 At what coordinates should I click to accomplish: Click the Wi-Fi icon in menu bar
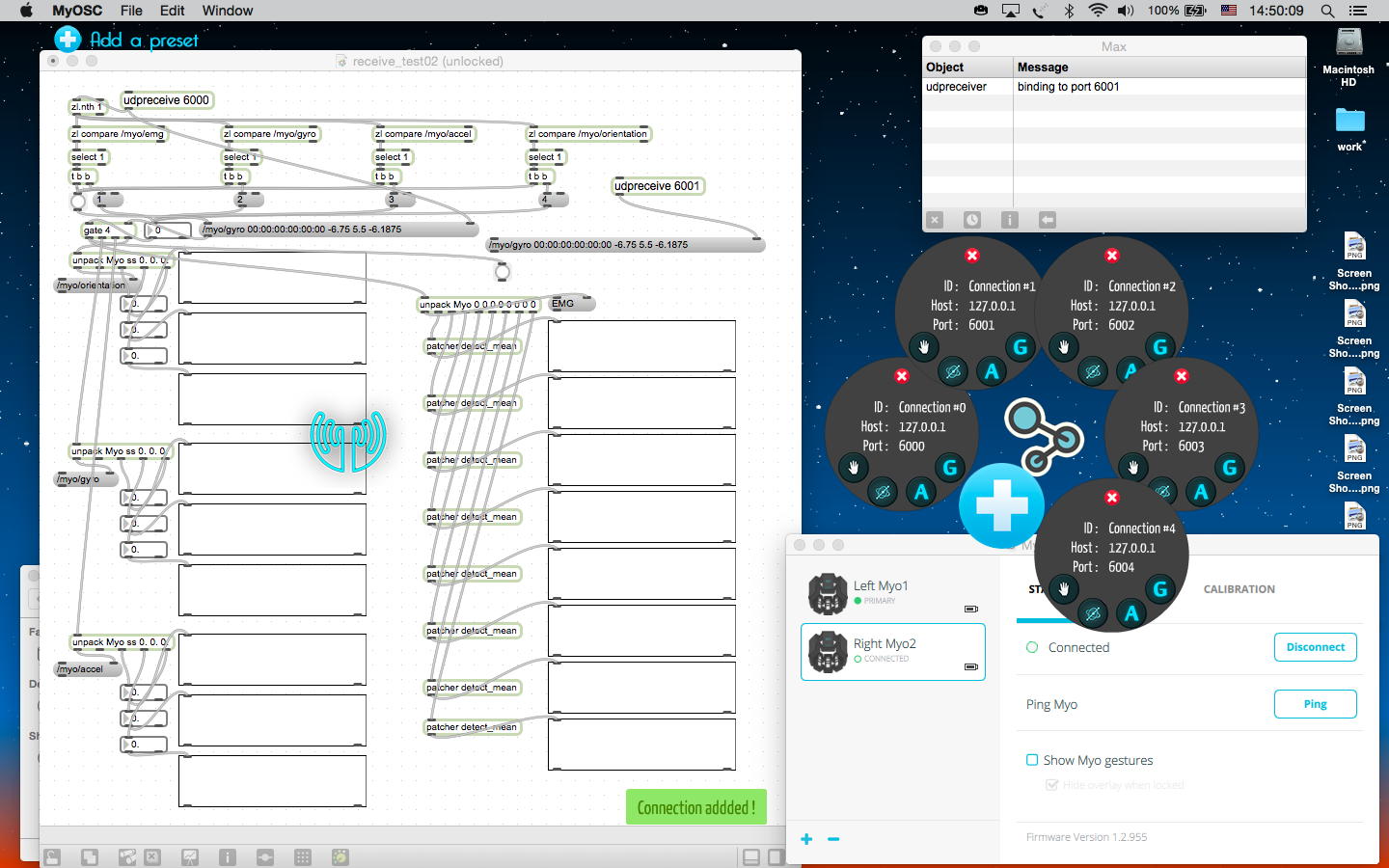1098,11
